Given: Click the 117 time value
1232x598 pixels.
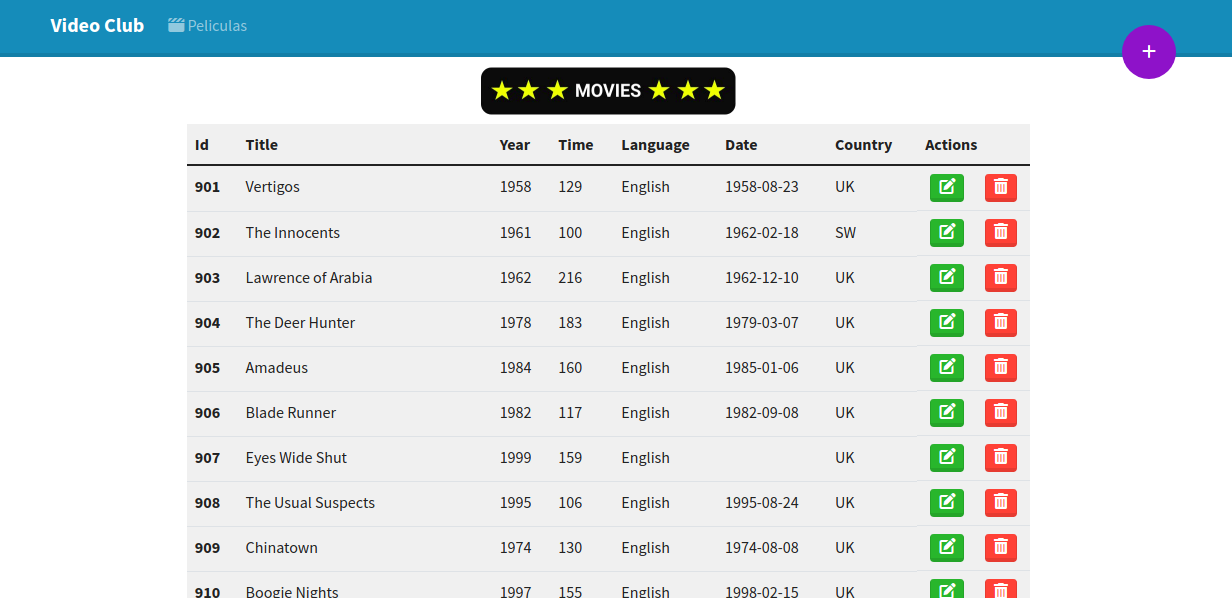Looking at the screenshot, I should [x=570, y=413].
